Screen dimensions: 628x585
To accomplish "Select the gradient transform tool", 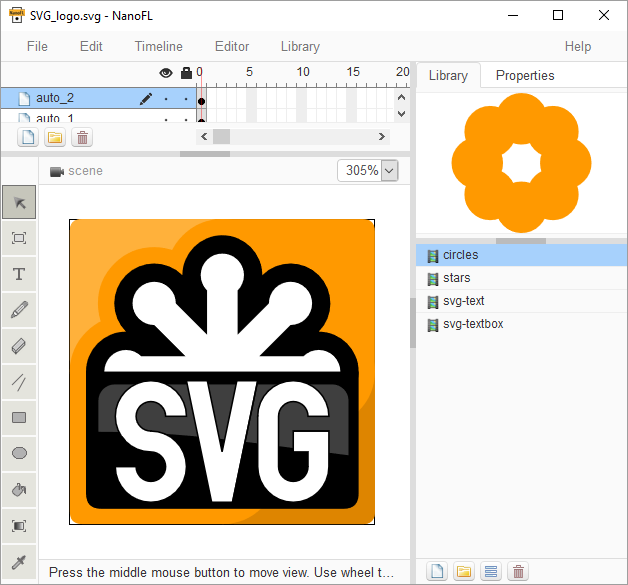I will pyautogui.click(x=19, y=526).
